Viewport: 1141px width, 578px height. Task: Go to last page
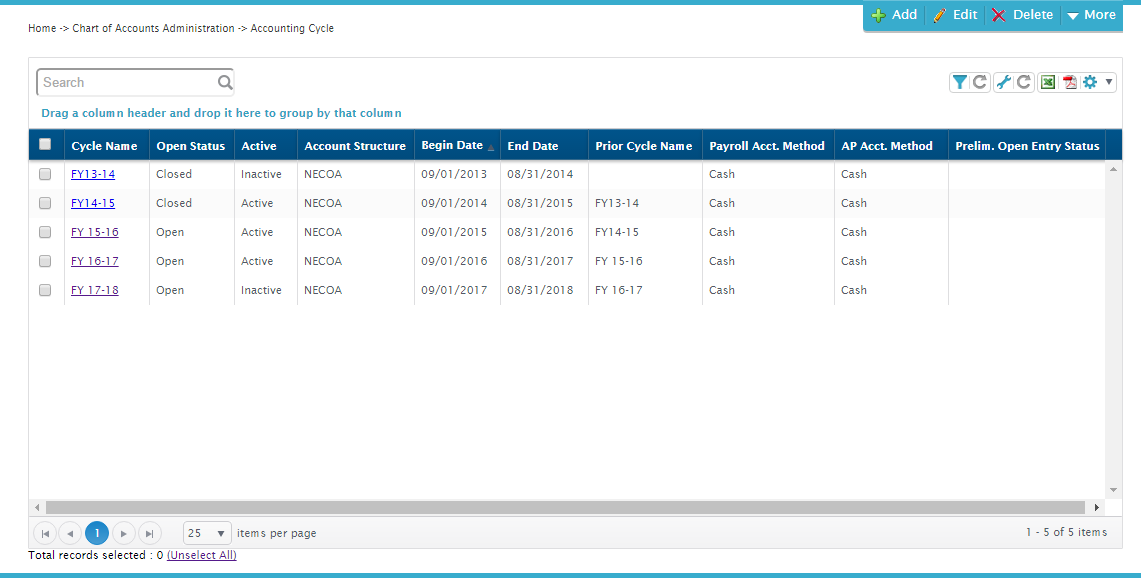tap(149, 534)
